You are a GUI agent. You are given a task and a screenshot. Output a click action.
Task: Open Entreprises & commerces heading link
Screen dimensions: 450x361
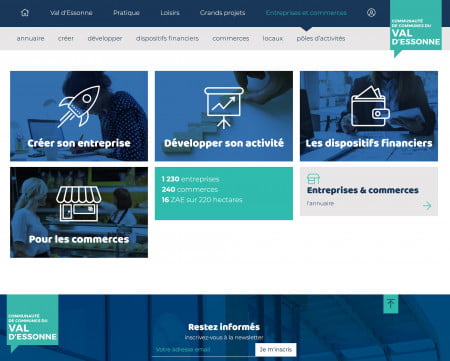(x=363, y=190)
